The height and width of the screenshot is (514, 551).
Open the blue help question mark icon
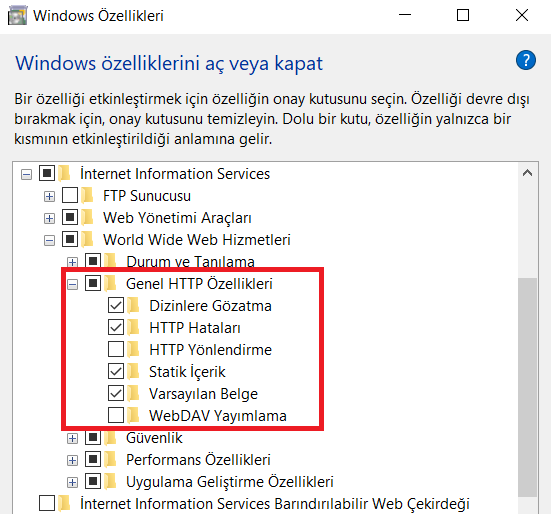(x=526, y=60)
